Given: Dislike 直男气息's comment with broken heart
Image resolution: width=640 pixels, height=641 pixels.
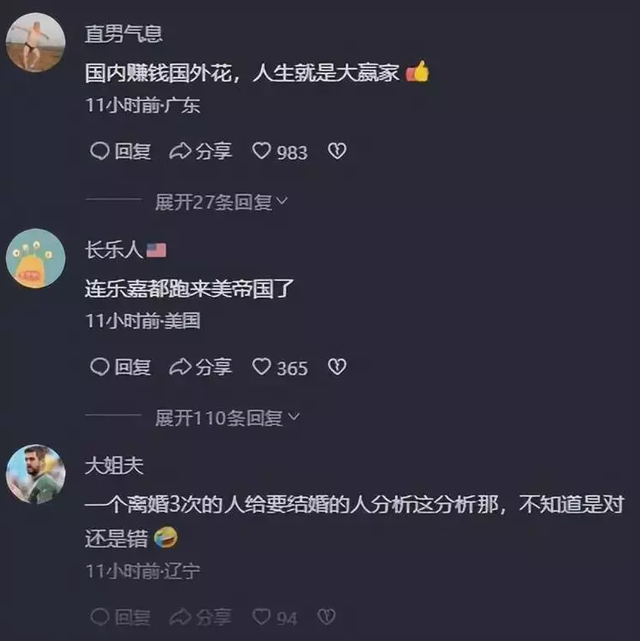Looking at the screenshot, I should point(337,151).
